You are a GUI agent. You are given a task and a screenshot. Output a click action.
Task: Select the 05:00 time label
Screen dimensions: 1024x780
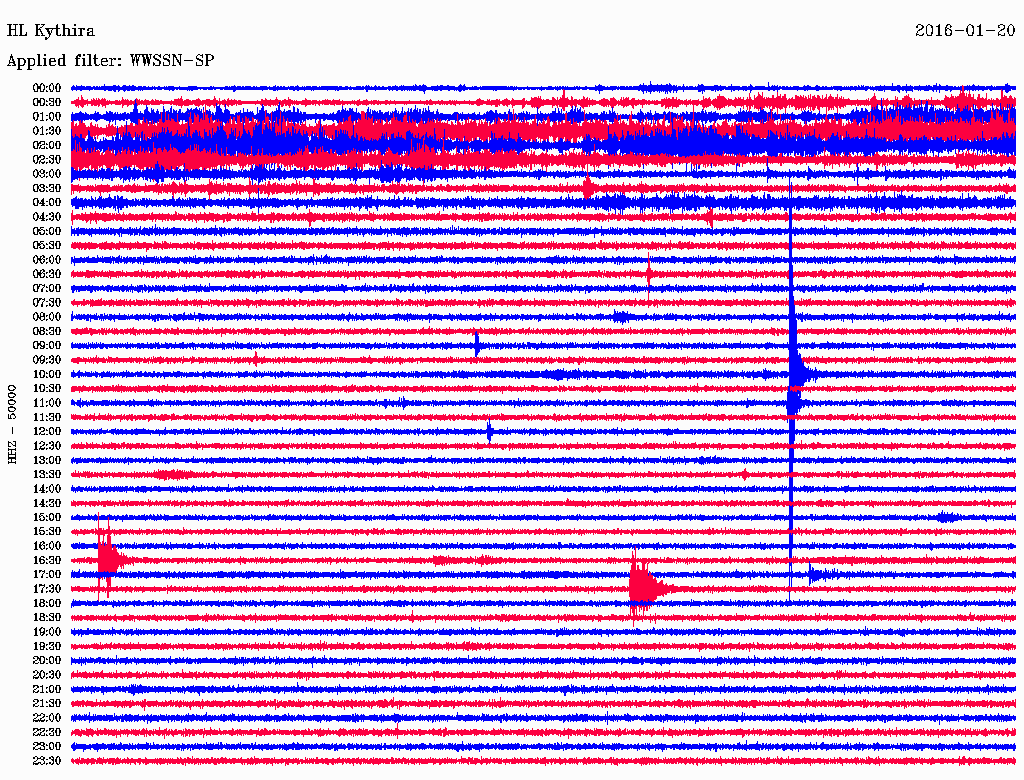pyautogui.click(x=47, y=231)
